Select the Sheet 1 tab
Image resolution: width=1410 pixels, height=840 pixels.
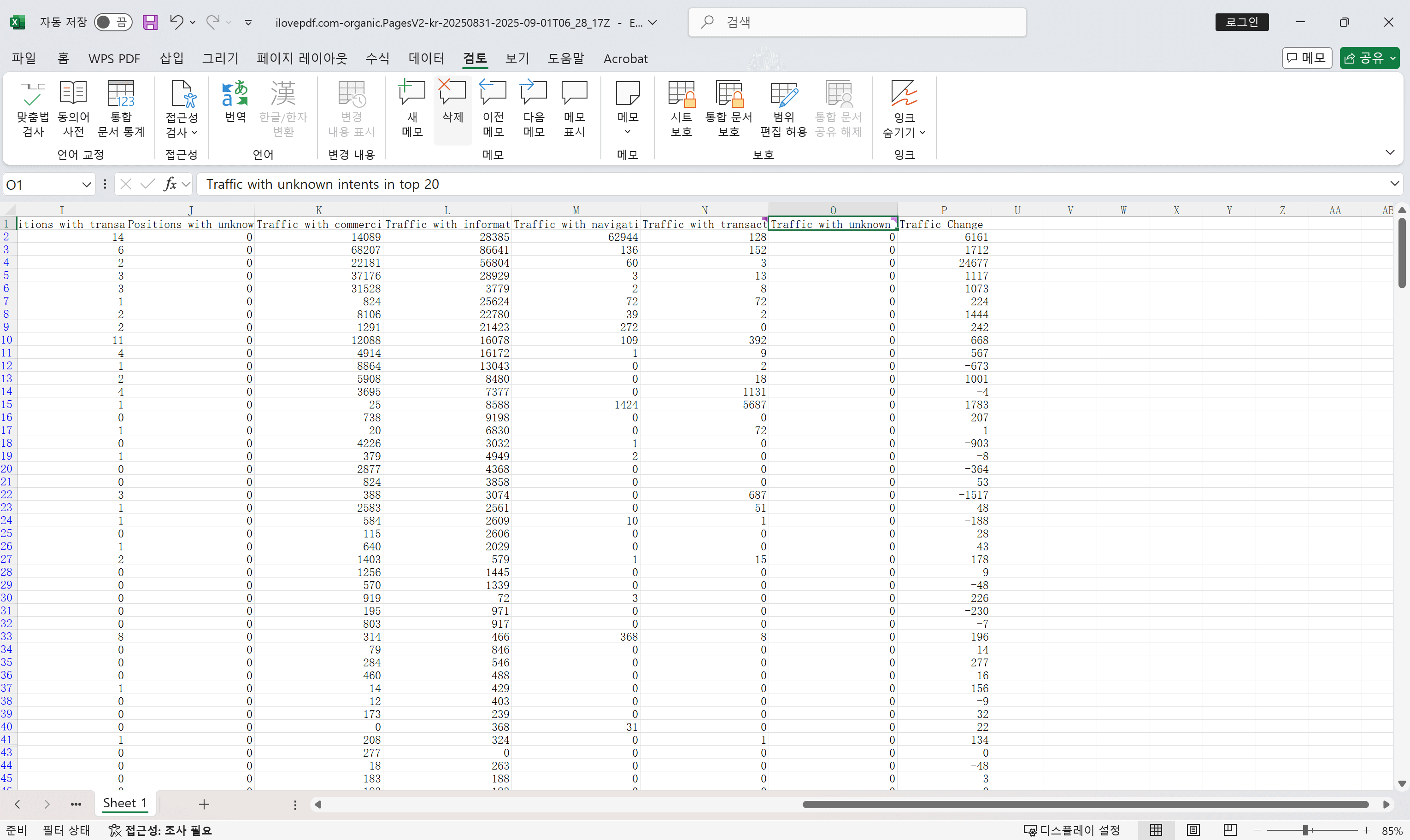point(124,803)
